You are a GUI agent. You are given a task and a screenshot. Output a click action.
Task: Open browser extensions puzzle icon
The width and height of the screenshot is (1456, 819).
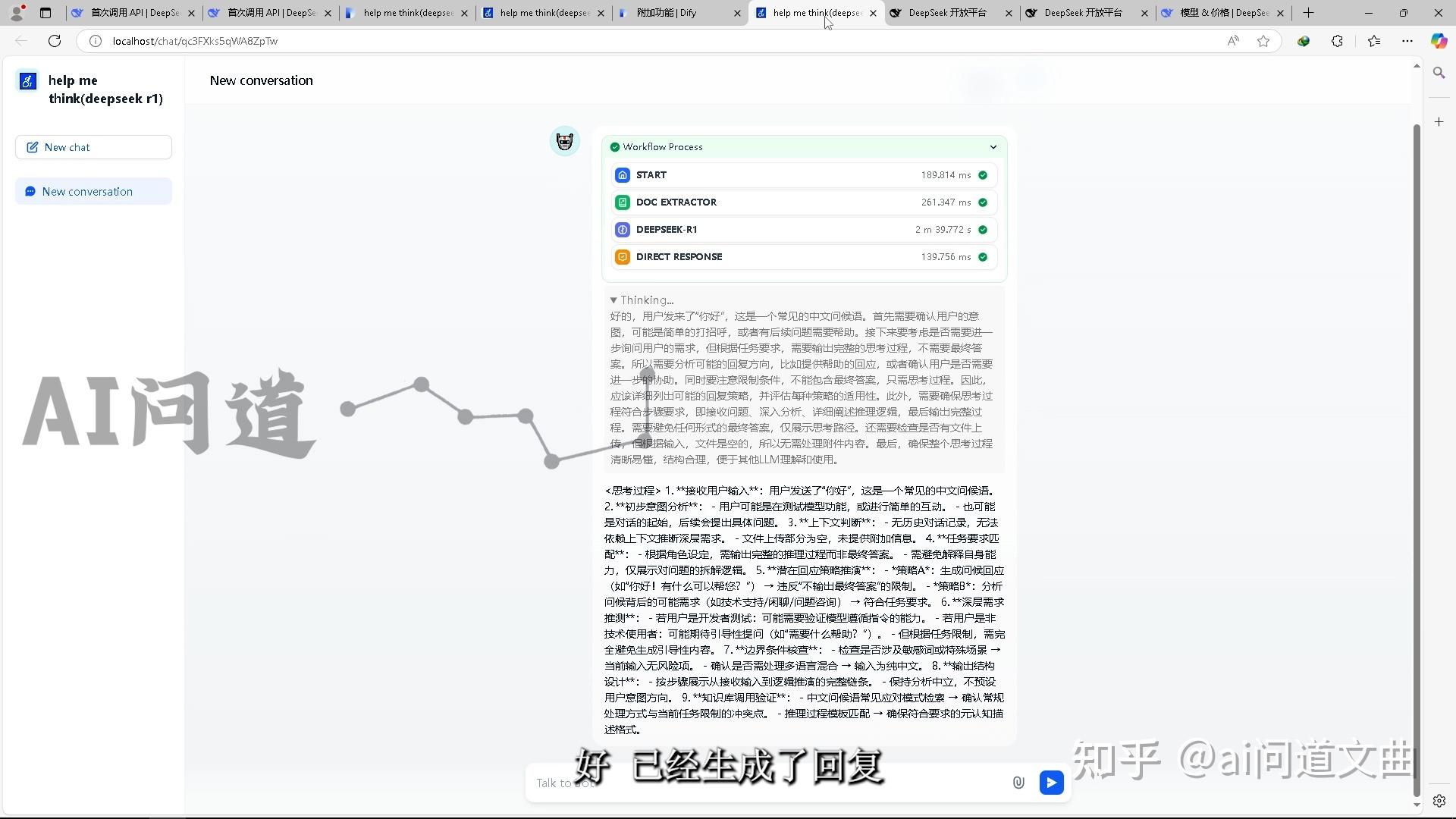(1337, 41)
